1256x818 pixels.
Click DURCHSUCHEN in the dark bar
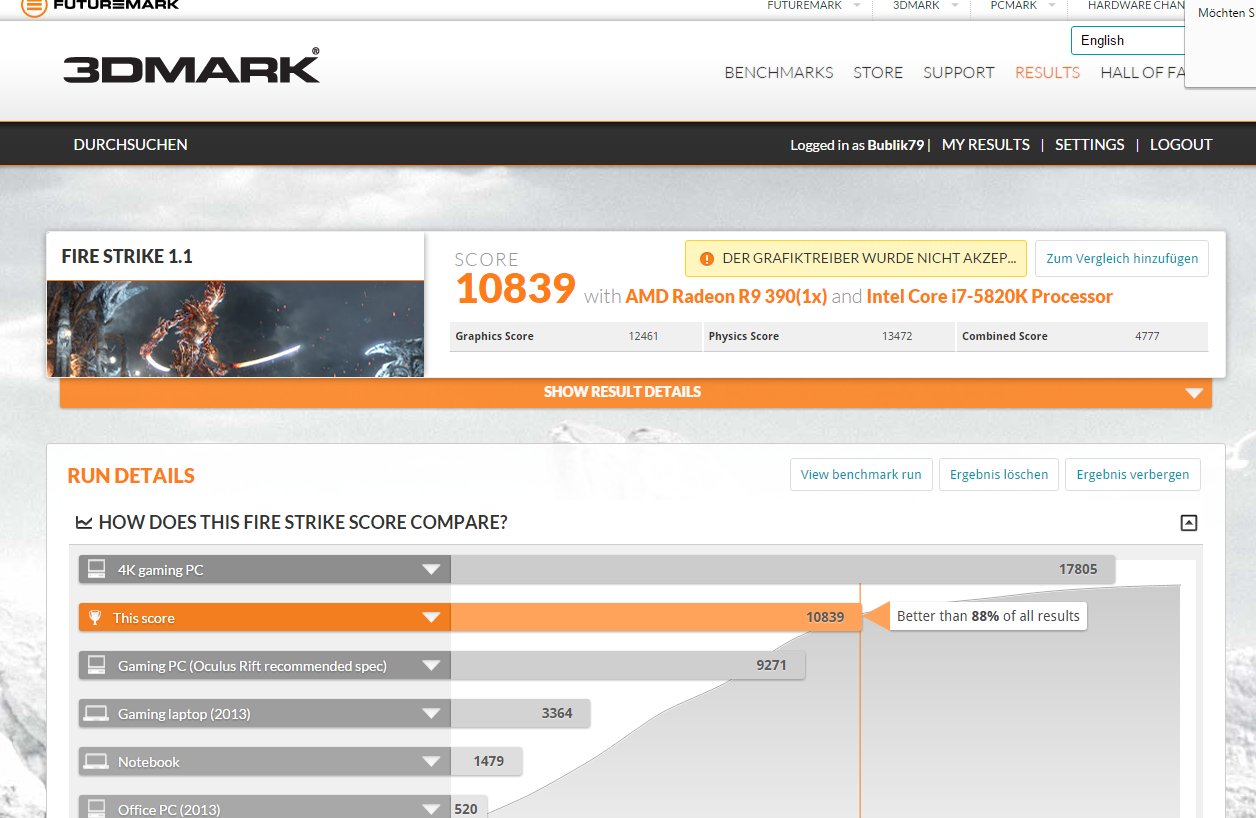coord(130,144)
